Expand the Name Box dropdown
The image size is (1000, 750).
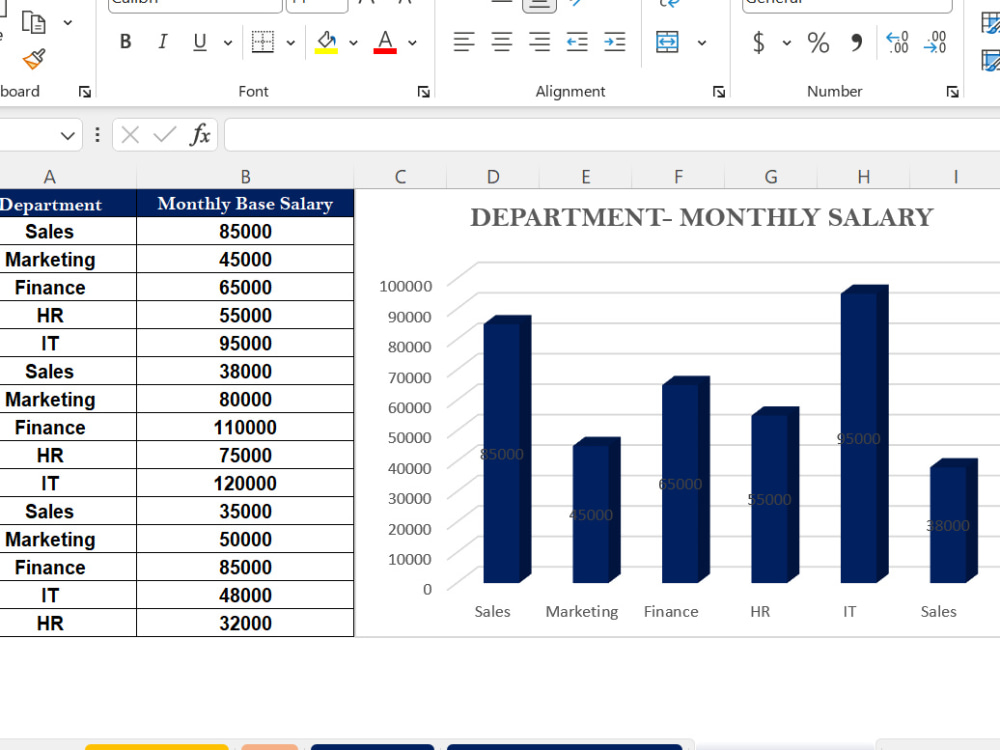pyautogui.click(x=68, y=135)
